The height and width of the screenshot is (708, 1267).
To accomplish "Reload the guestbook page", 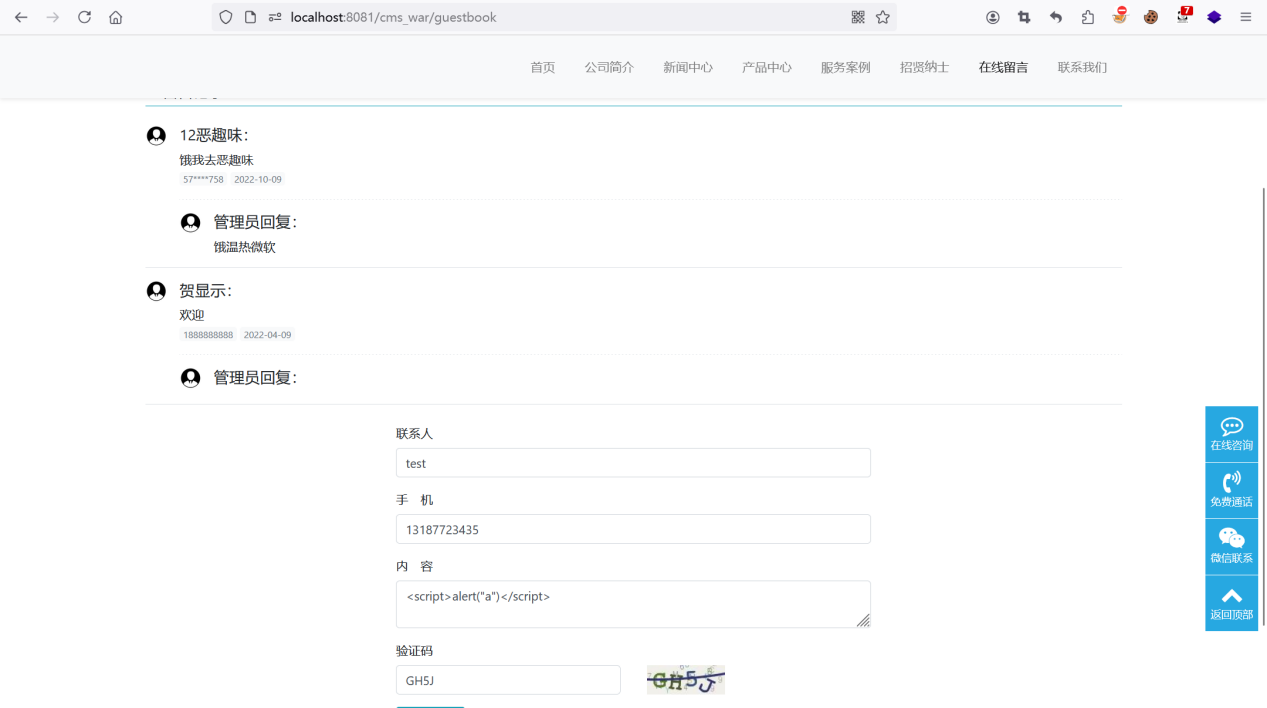I will (85, 17).
